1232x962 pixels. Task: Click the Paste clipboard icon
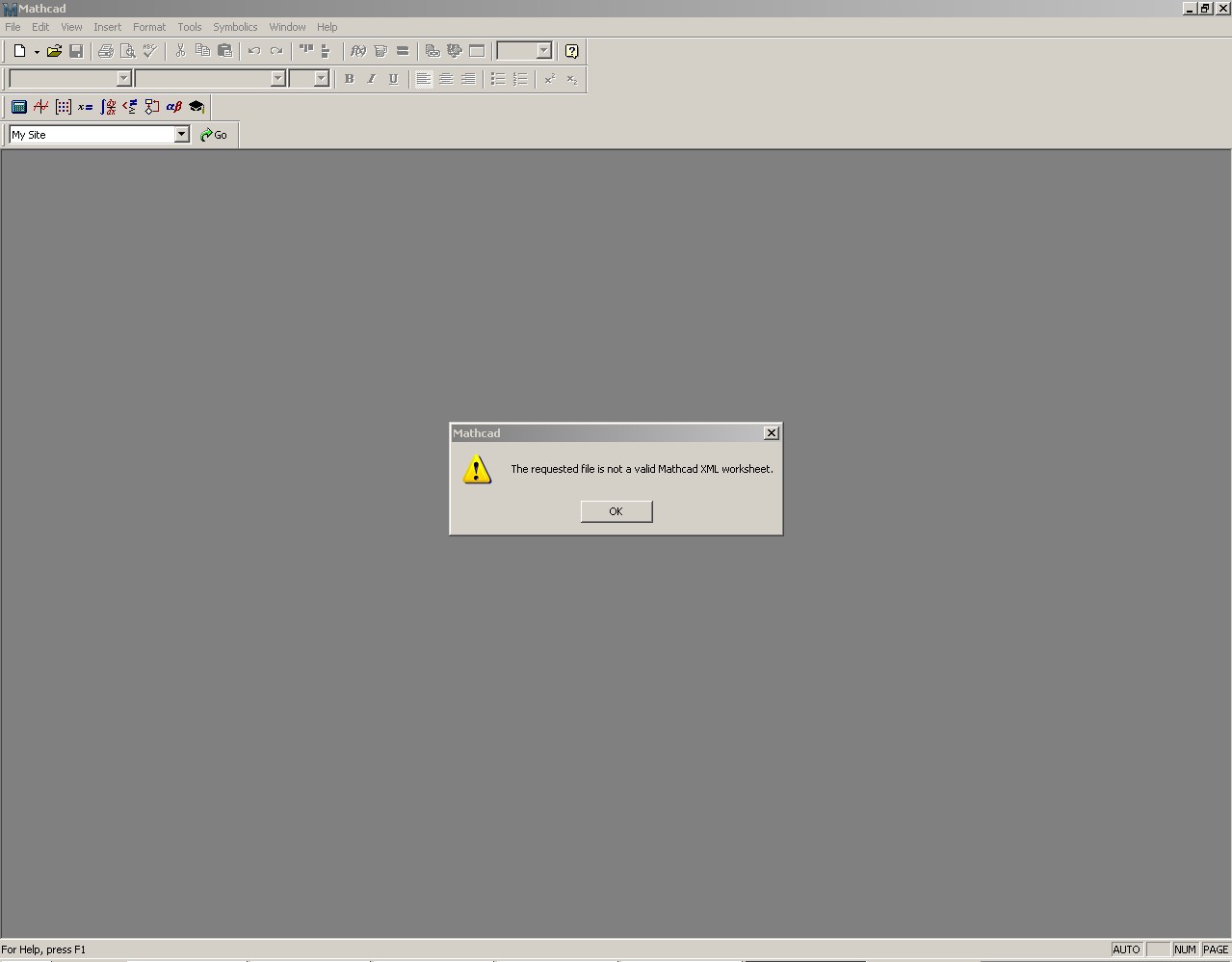(224, 51)
